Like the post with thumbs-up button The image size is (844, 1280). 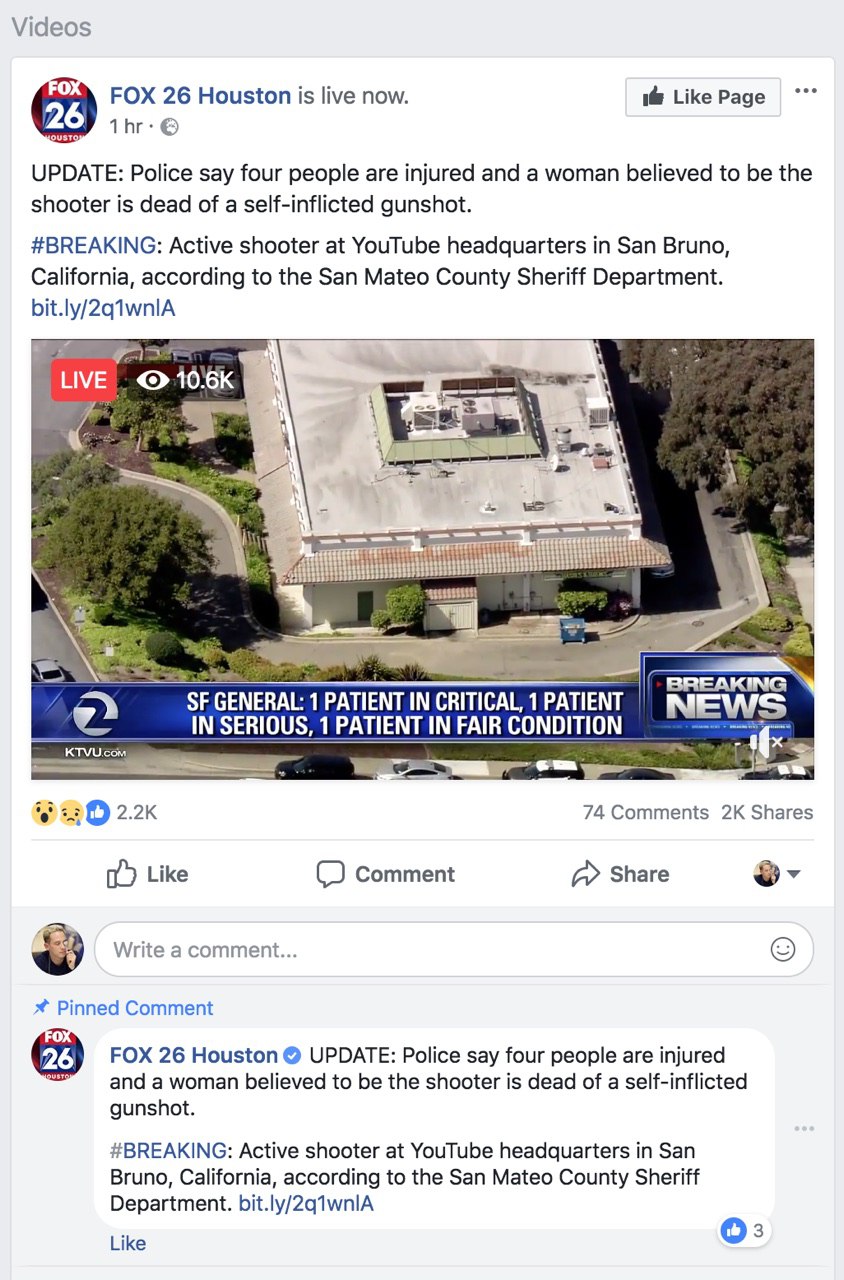pos(147,874)
